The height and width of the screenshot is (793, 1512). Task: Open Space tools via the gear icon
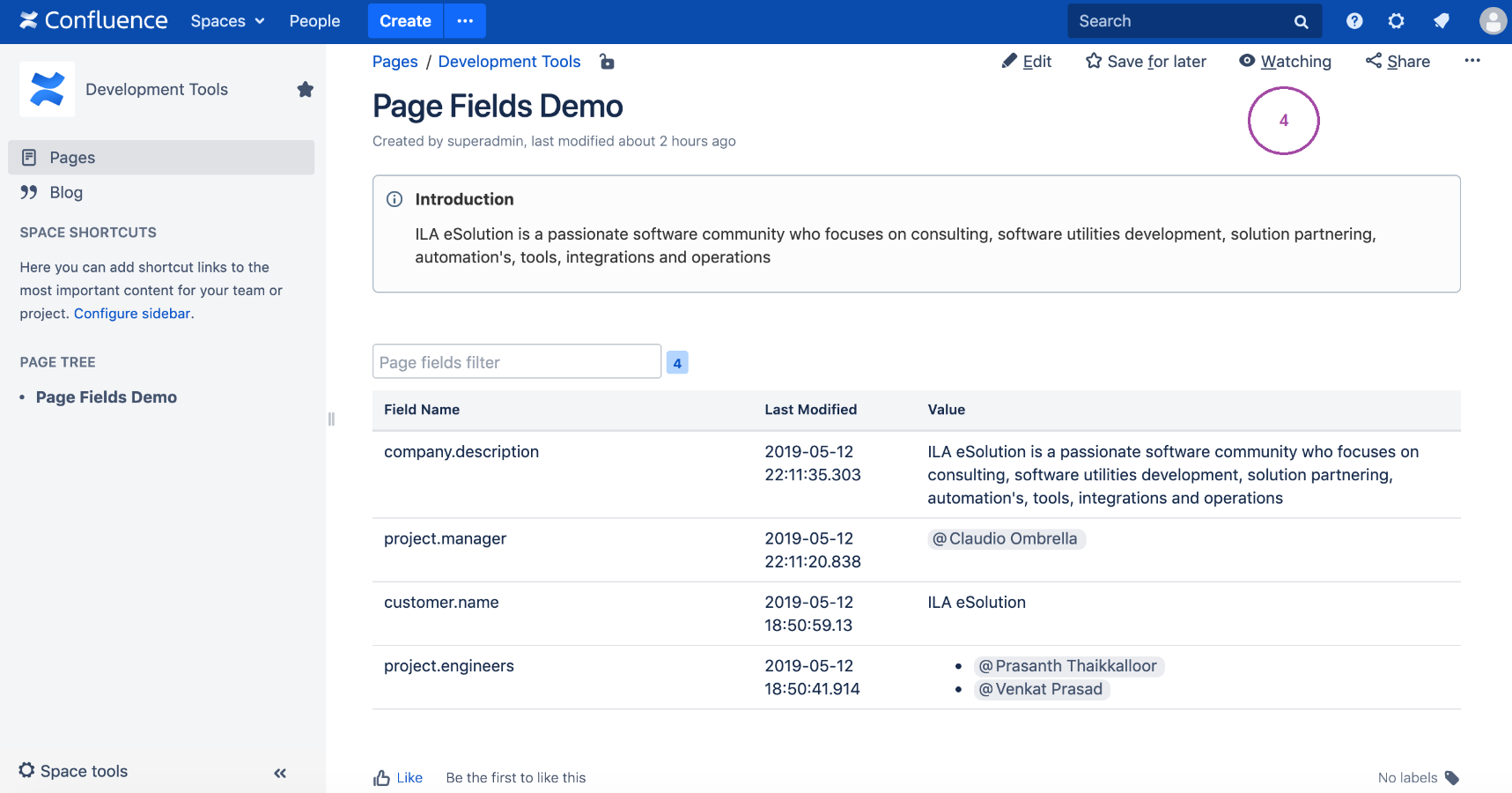27,770
